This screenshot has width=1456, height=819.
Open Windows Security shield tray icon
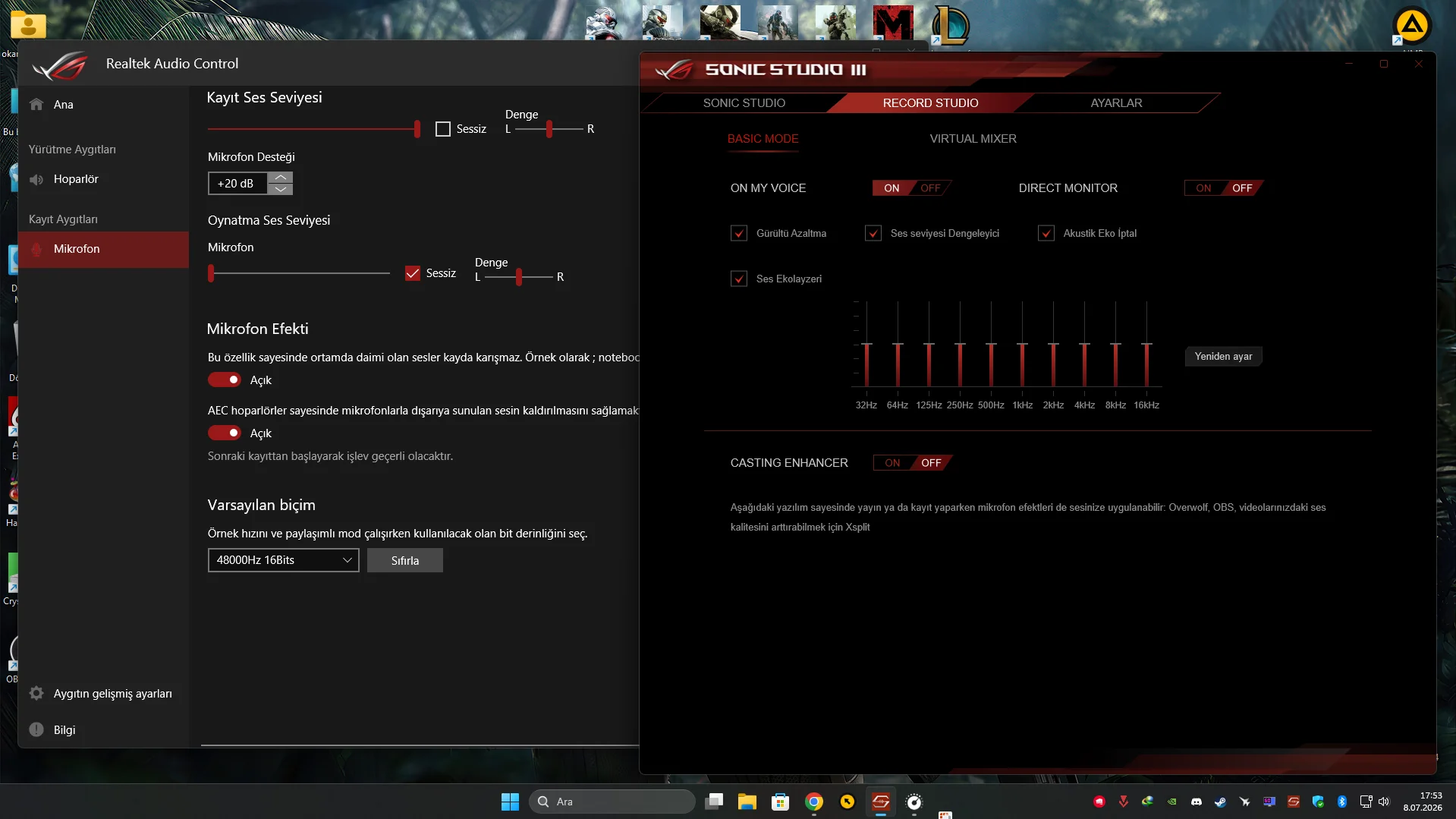point(1318,802)
